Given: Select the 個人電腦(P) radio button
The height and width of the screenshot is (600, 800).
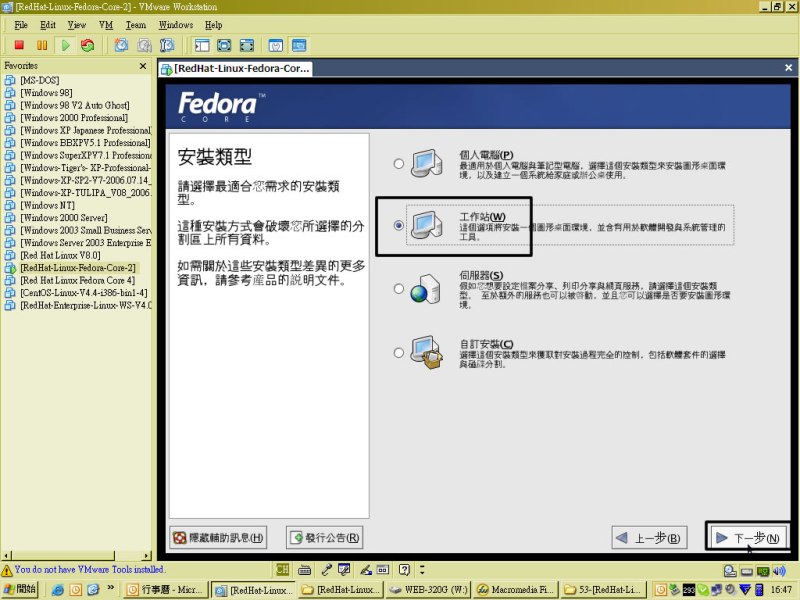Looking at the screenshot, I should click(x=399, y=164).
